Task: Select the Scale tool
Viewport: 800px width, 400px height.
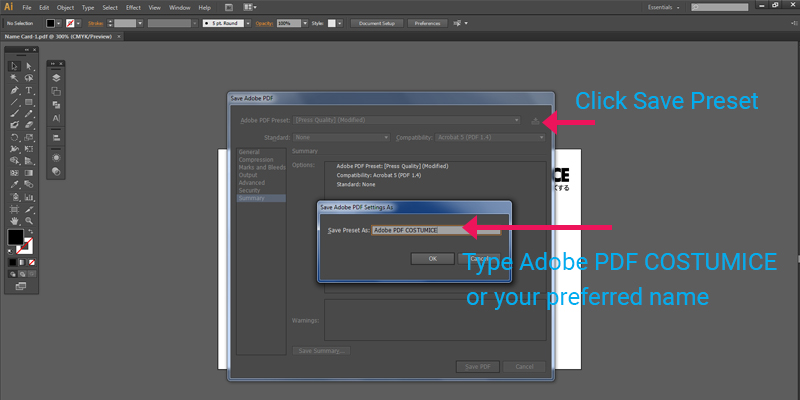Action: pos(29,137)
